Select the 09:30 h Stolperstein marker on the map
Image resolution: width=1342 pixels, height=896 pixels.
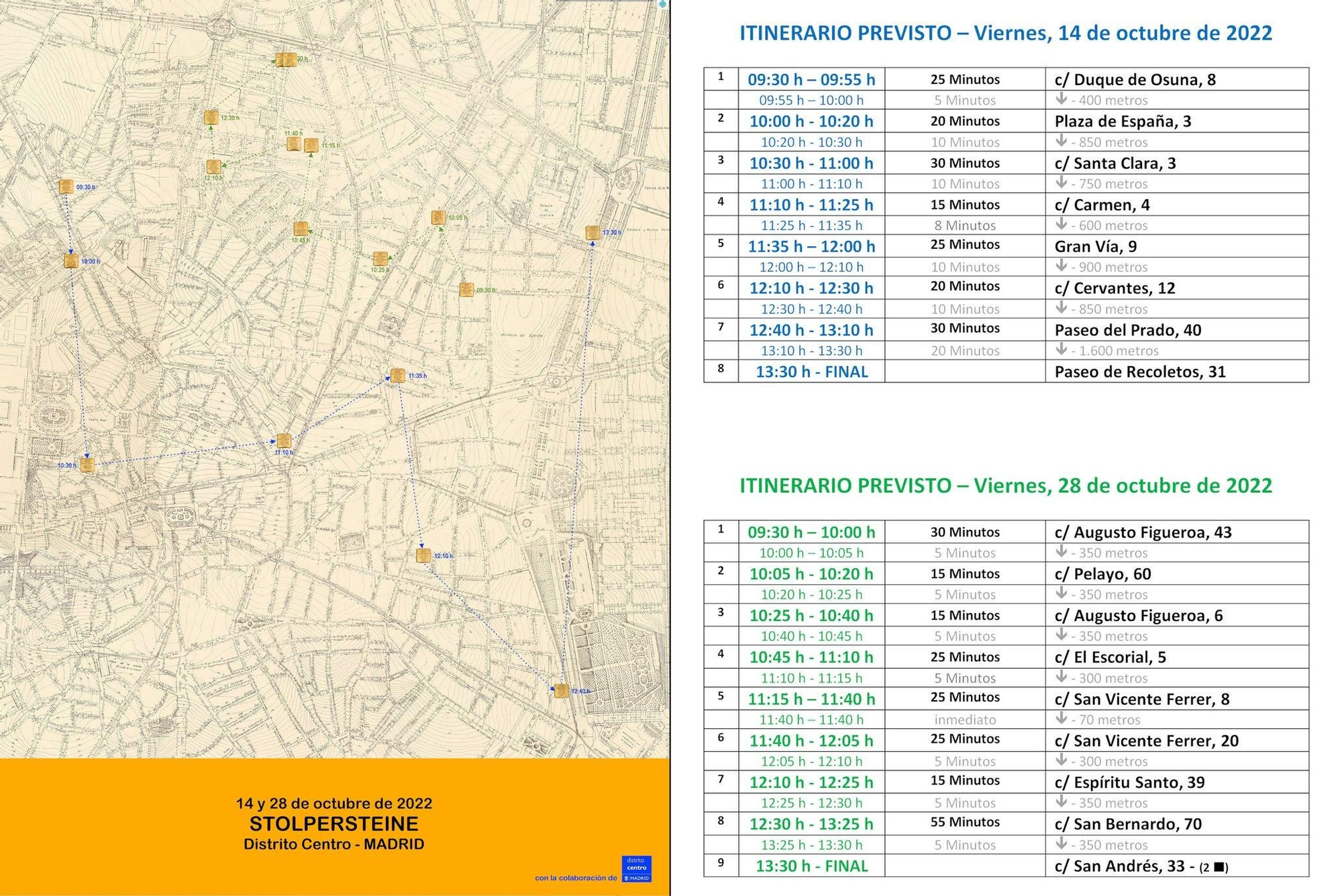pyautogui.click(x=67, y=185)
